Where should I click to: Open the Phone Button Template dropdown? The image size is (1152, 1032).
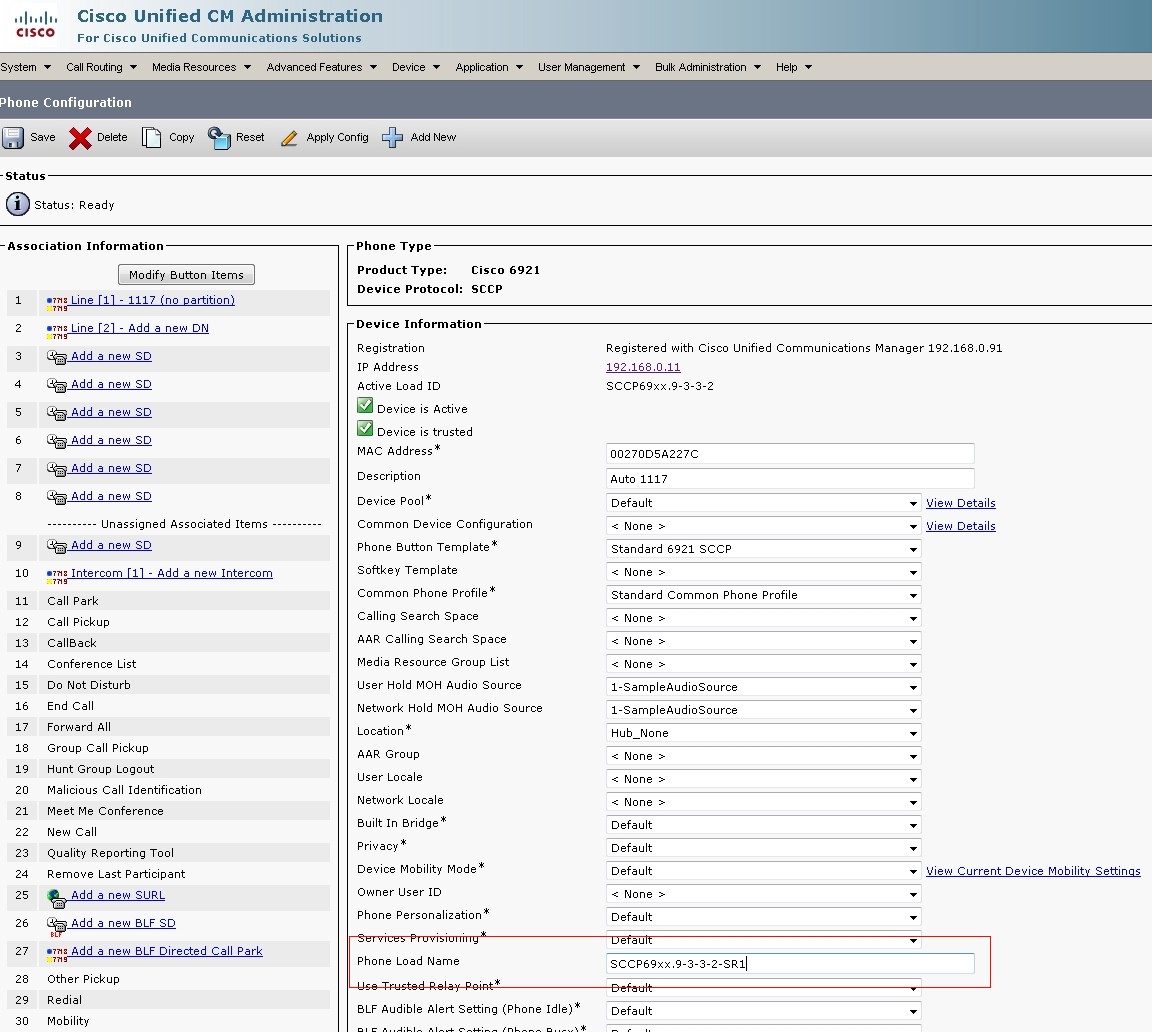click(x=763, y=549)
